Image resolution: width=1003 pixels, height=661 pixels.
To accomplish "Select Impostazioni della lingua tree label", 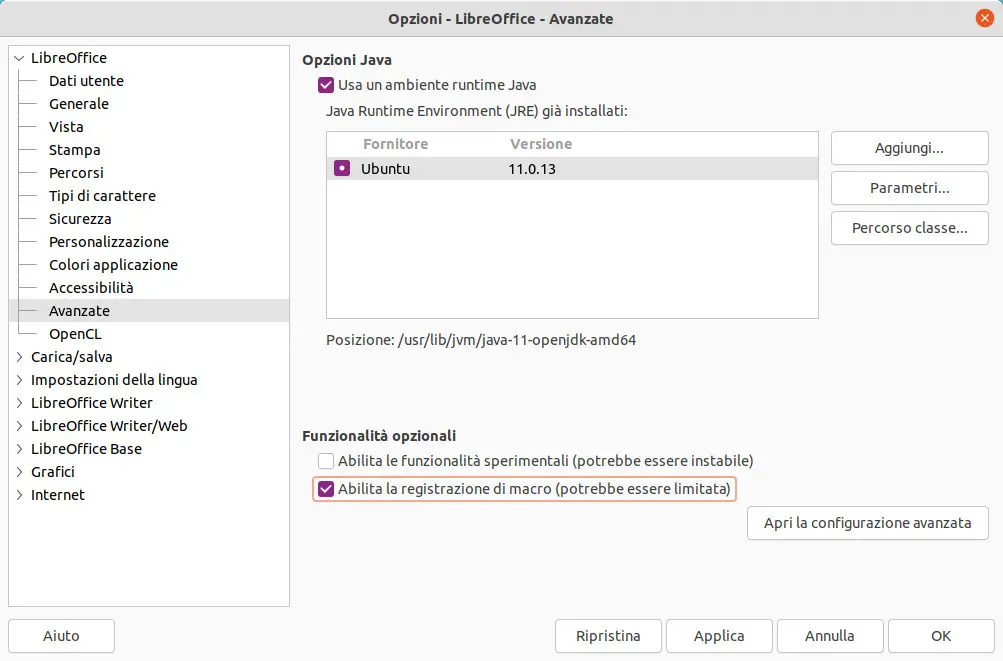I will [114, 380].
